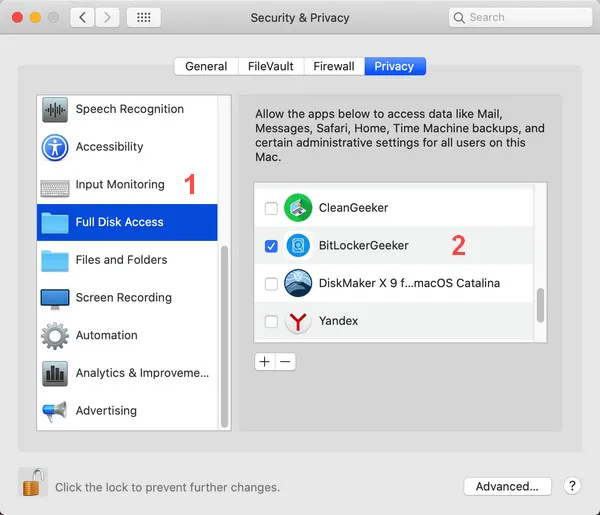This screenshot has height=515, width=600.
Task: Open the FileVault tab
Action: click(270, 66)
